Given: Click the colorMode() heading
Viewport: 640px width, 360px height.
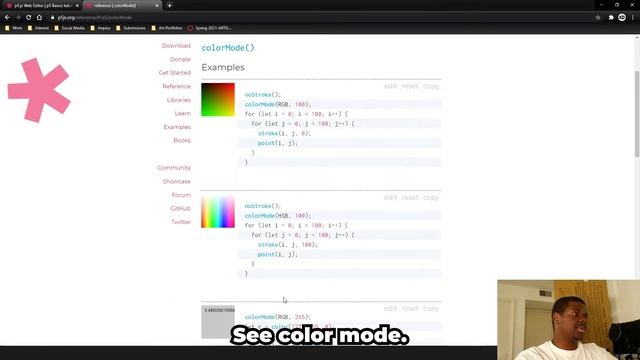Looking at the screenshot, I should pos(228,48).
